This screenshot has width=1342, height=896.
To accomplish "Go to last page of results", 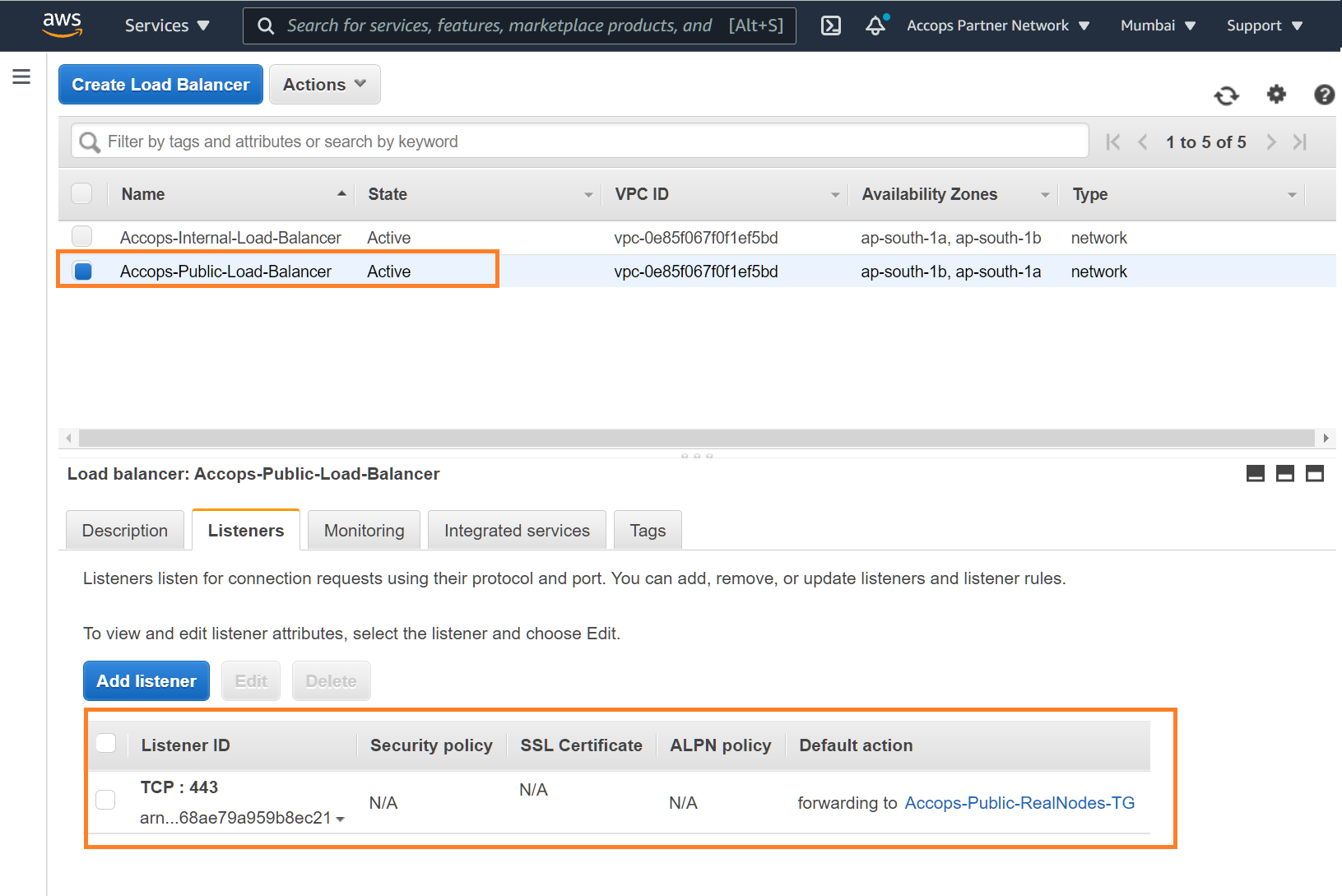I will [1300, 142].
